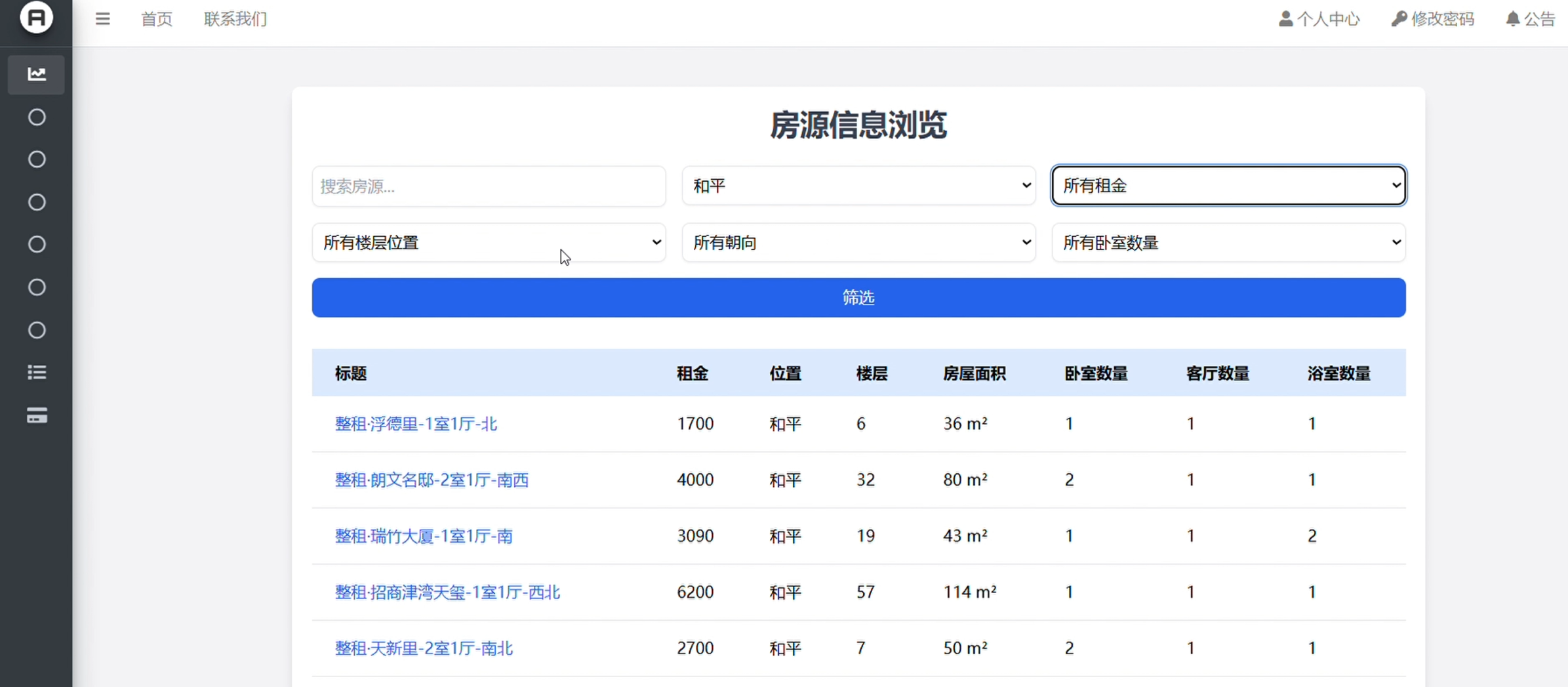
Task: Click the area value 80 m²
Action: coord(965,480)
